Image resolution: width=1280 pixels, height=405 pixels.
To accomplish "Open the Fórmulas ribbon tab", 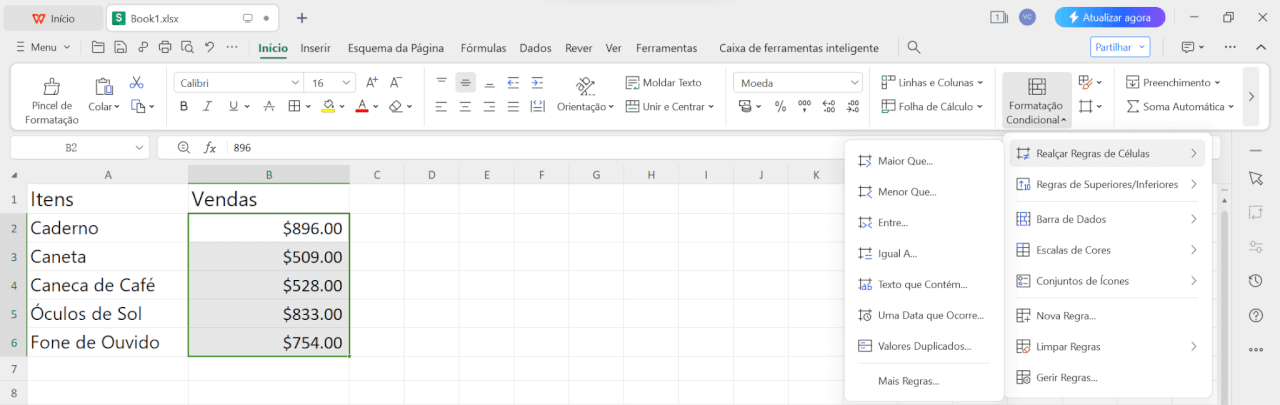I will (x=483, y=47).
